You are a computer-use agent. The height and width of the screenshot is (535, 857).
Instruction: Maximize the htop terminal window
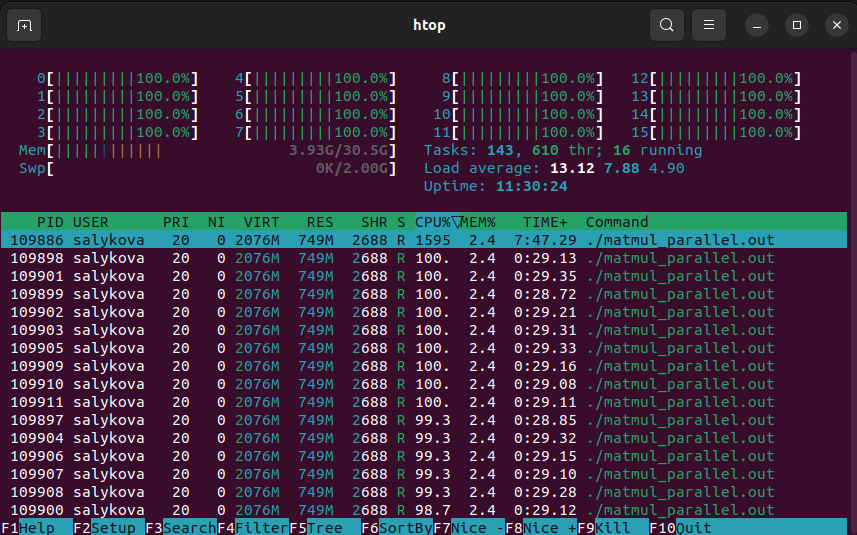click(797, 25)
